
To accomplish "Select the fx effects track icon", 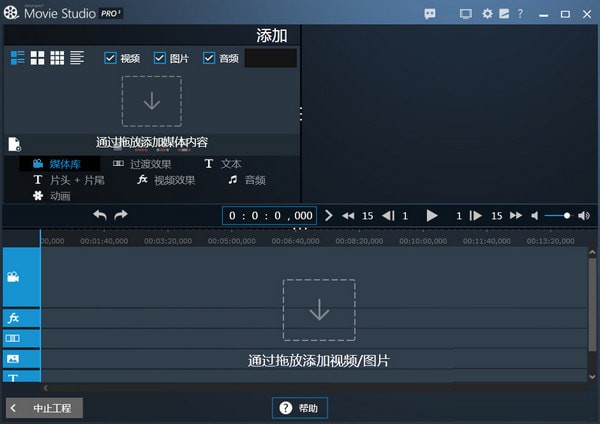I will pos(13,318).
